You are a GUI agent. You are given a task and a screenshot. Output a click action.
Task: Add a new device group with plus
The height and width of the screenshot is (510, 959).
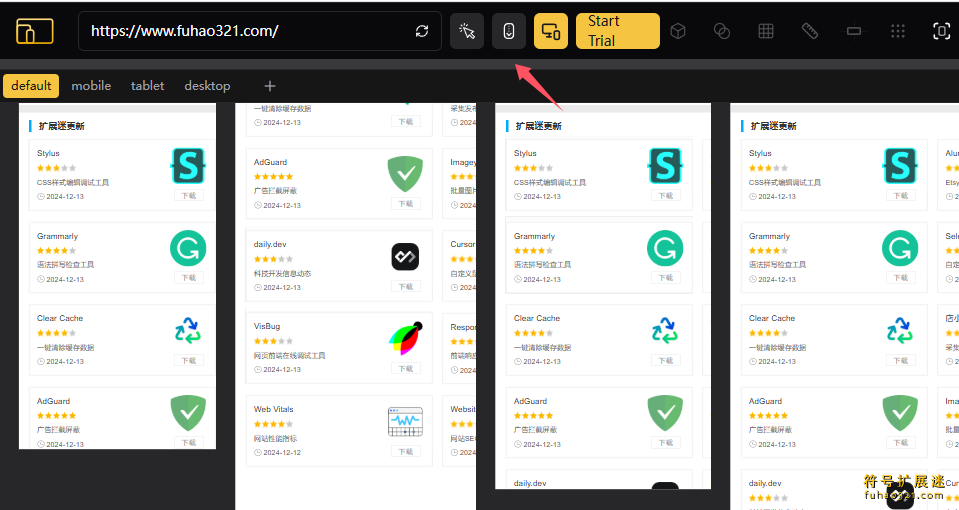[270, 86]
